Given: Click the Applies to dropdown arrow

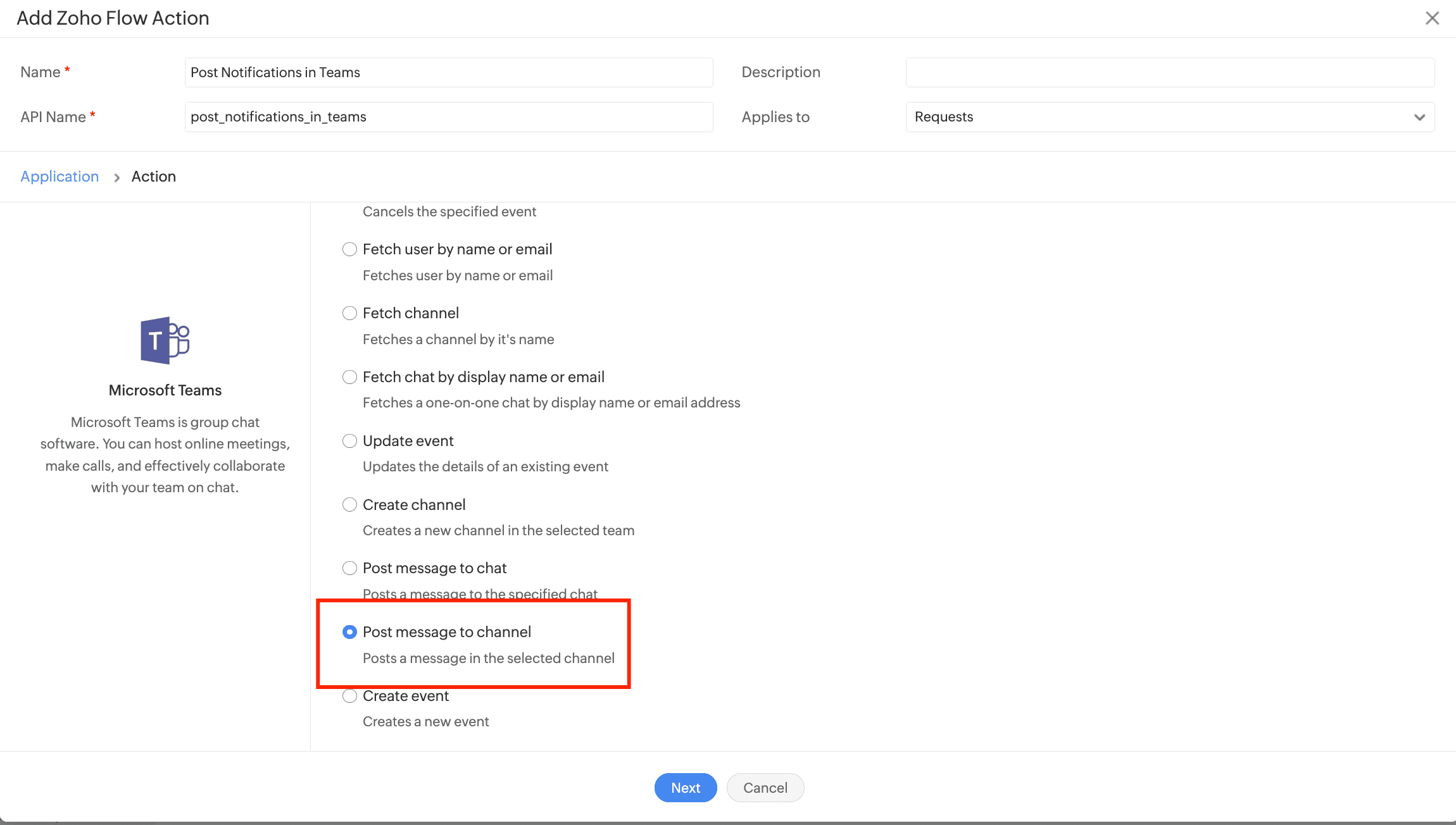Looking at the screenshot, I should [1419, 117].
